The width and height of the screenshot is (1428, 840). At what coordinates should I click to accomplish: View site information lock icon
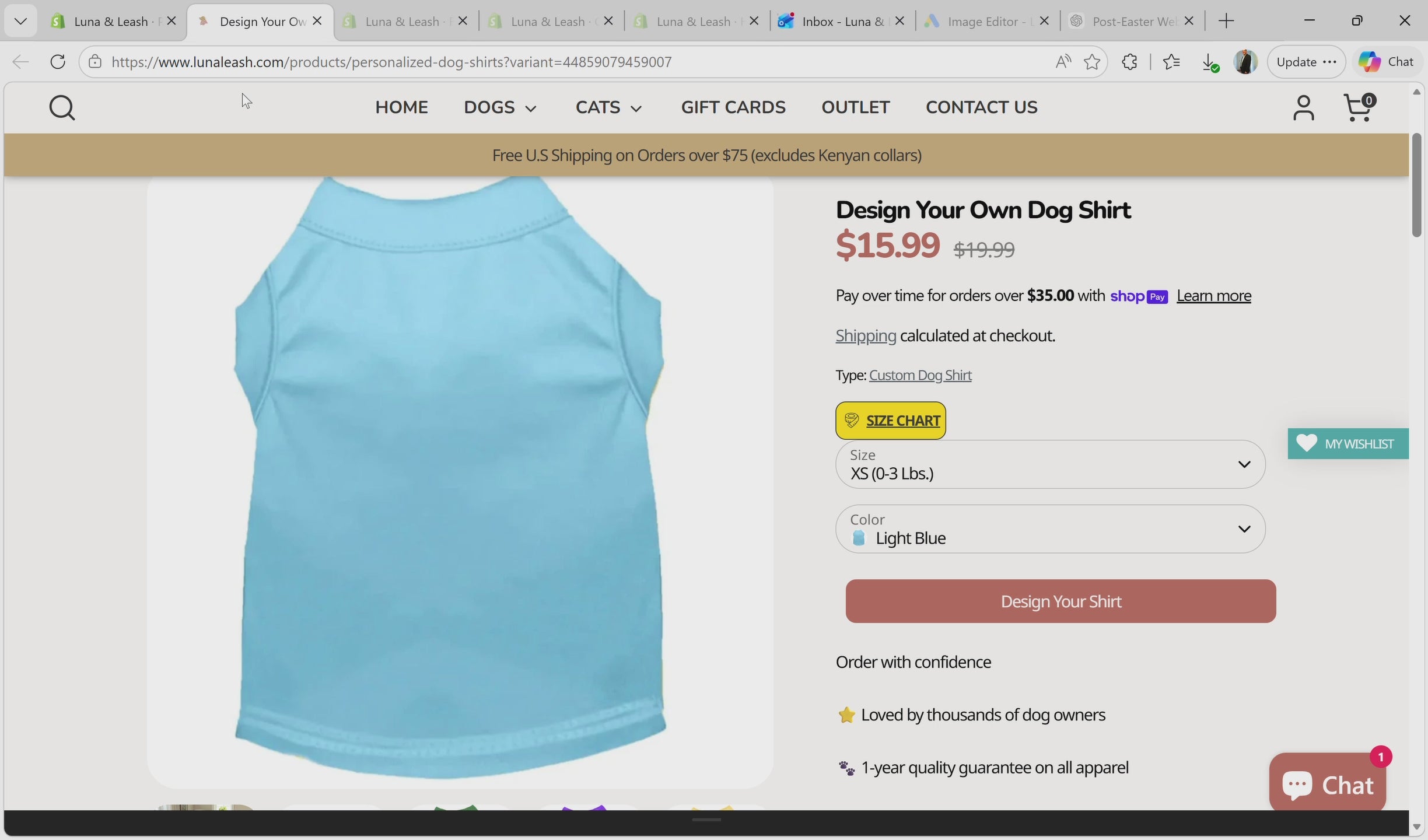pos(95,62)
